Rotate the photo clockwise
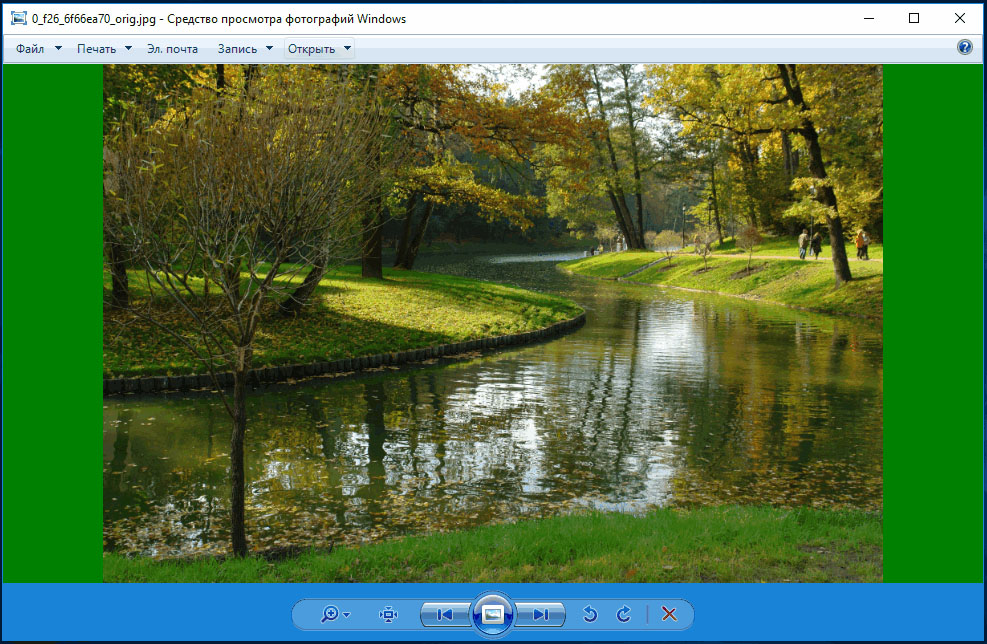Image resolution: width=987 pixels, height=644 pixels. click(x=623, y=614)
